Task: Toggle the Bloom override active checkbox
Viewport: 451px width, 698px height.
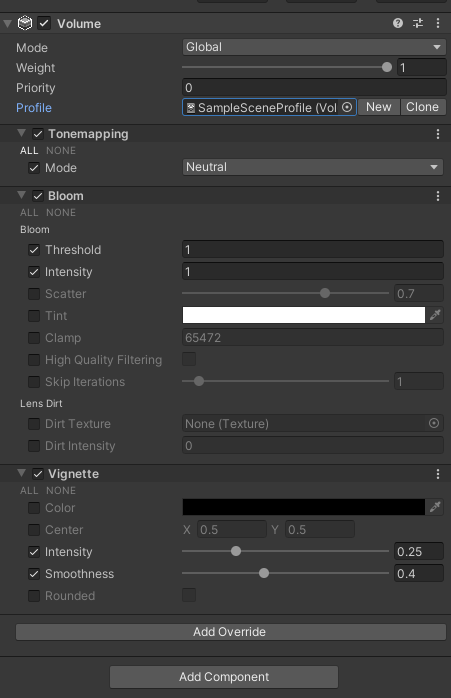Action: (x=38, y=196)
